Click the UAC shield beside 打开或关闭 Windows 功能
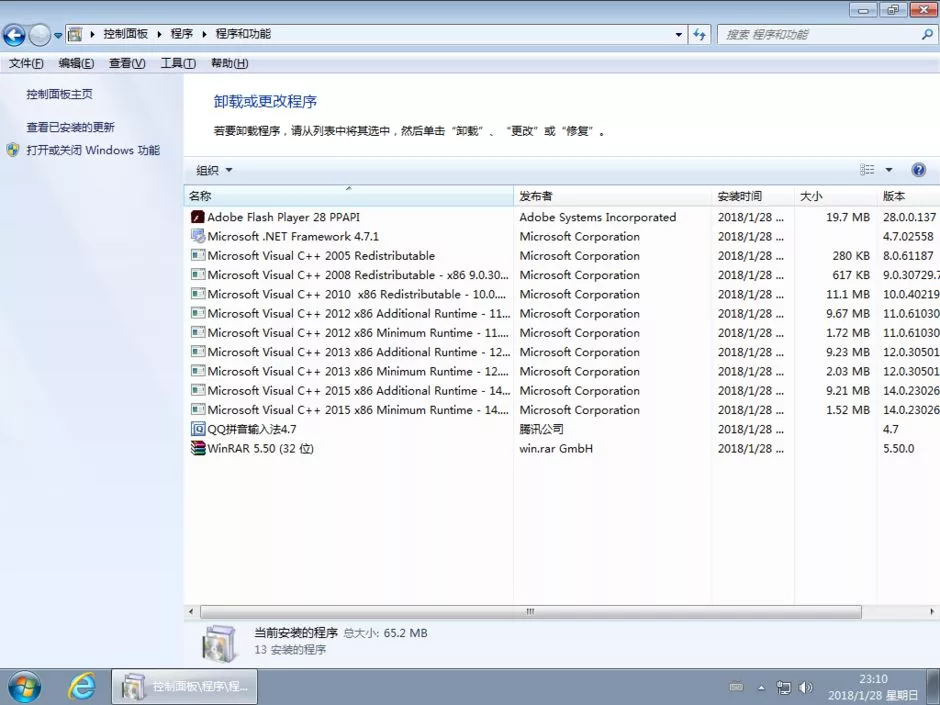This screenshot has width=940, height=705. coord(12,150)
